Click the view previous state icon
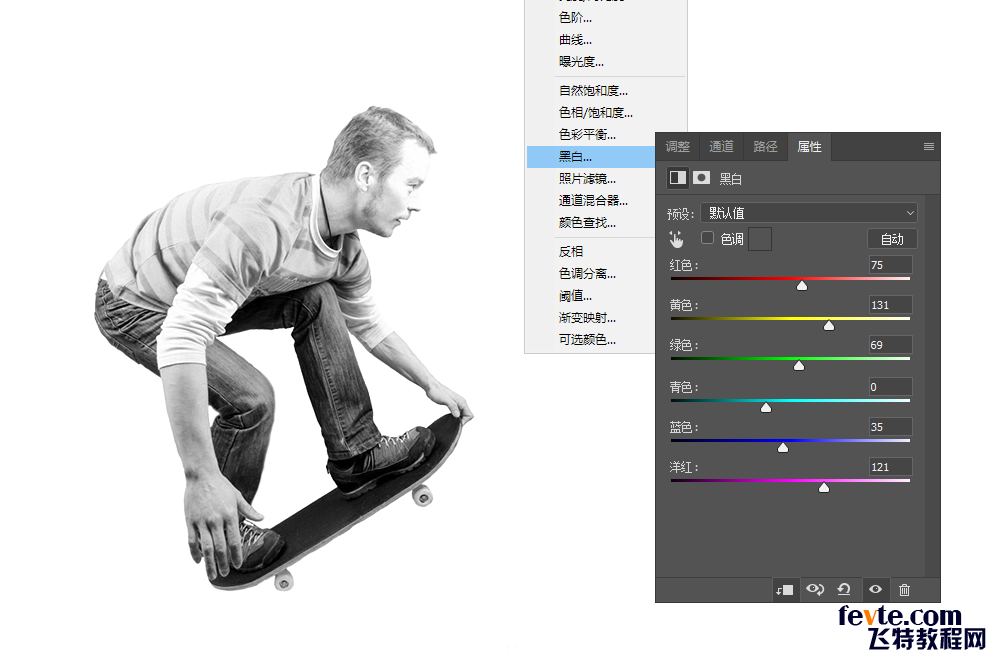 (x=814, y=589)
